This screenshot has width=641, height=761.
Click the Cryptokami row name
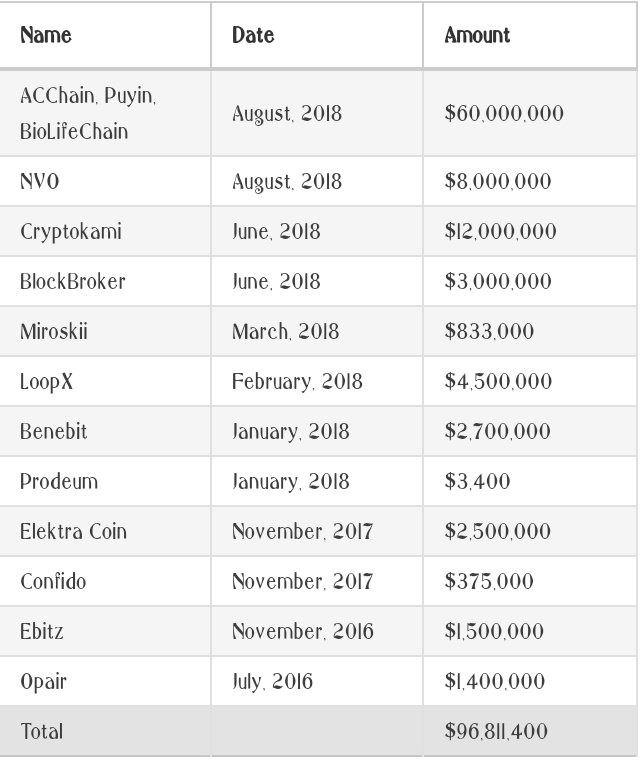coord(71,232)
